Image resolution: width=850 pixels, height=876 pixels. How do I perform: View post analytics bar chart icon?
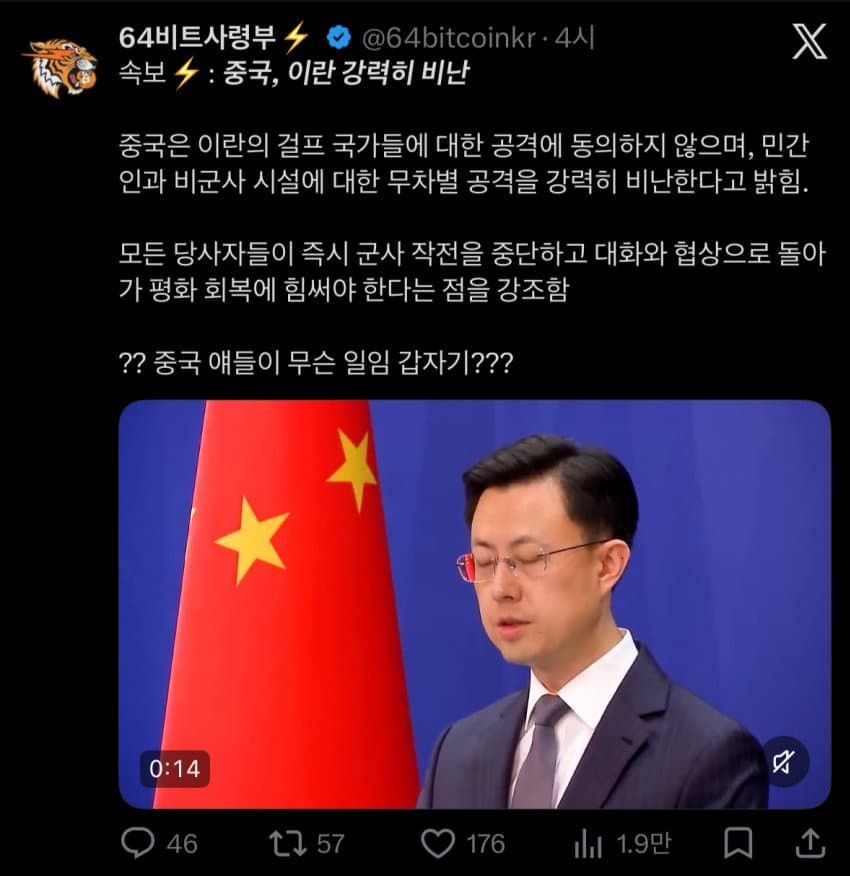tap(588, 843)
